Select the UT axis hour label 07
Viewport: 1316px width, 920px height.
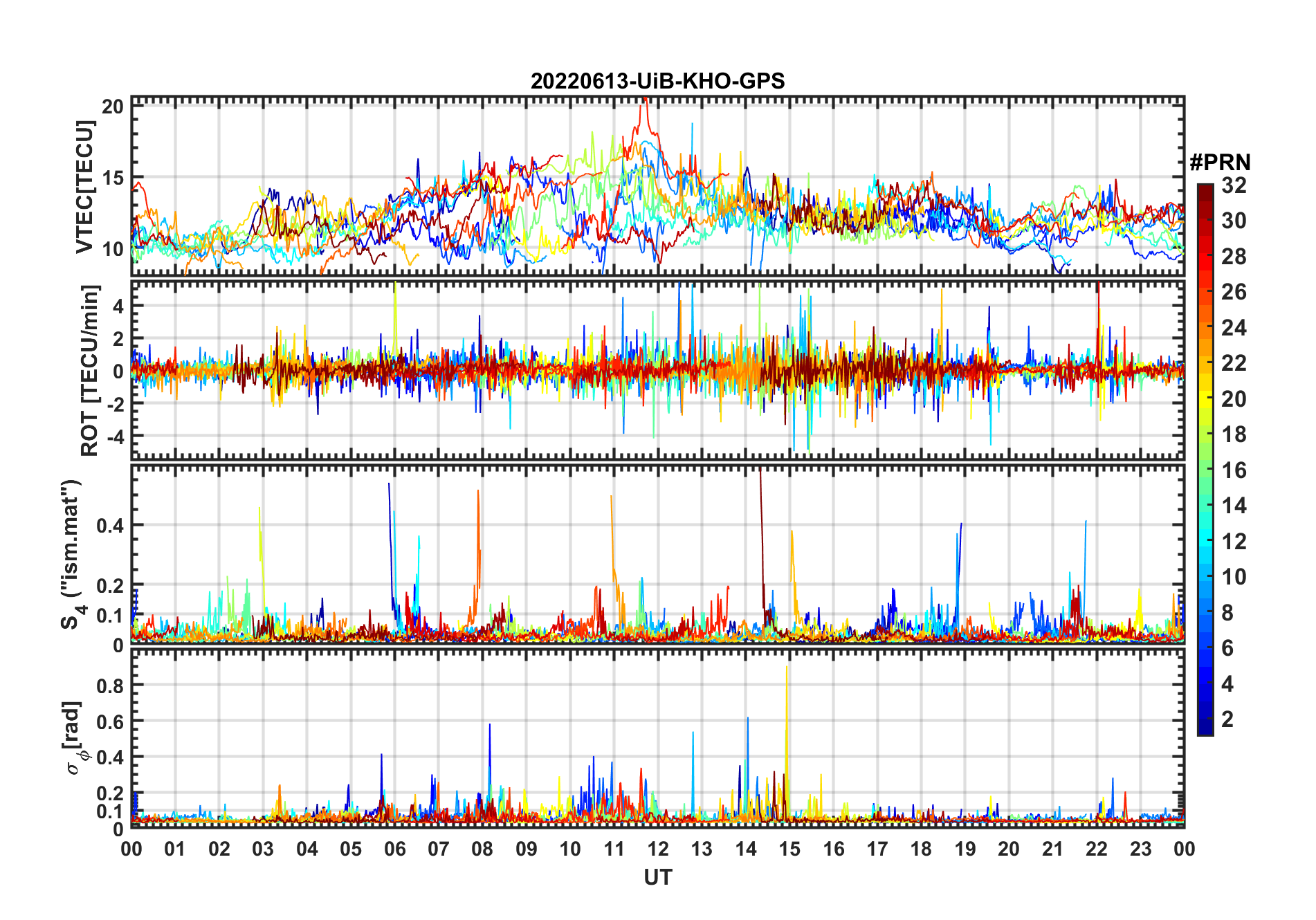439,849
